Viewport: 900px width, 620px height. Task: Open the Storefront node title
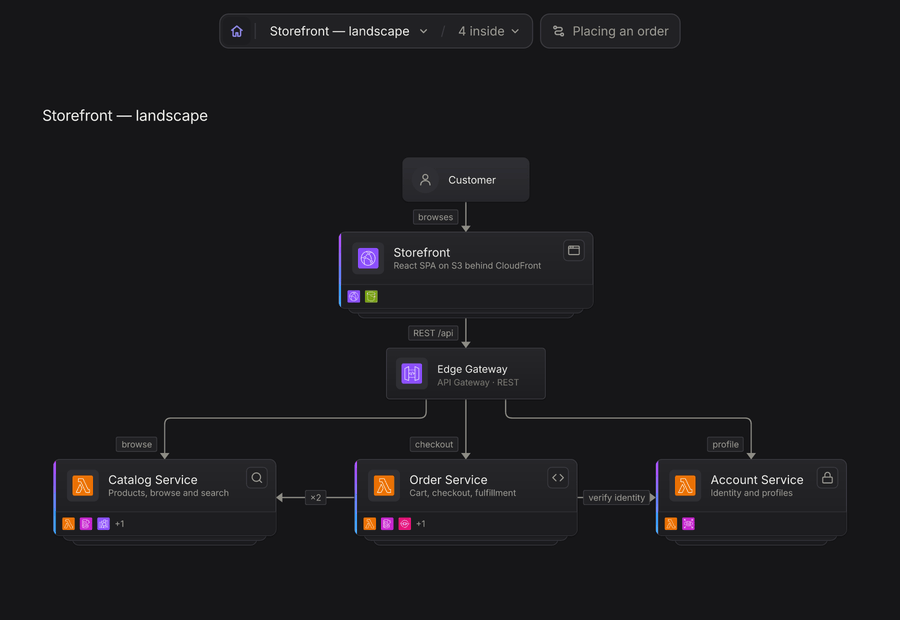[x=421, y=252]
